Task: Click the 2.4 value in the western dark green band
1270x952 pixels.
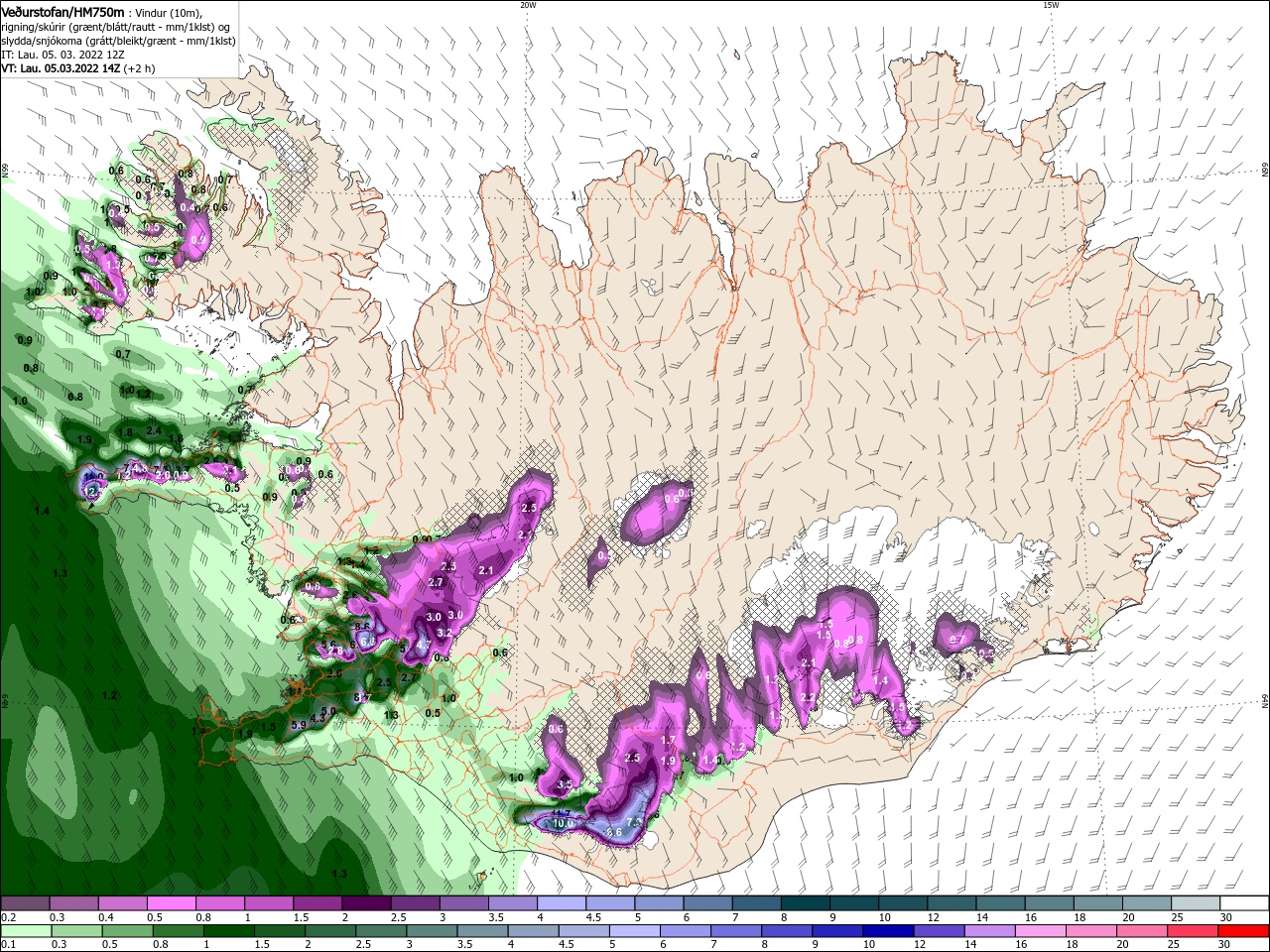Action: coord(154,430)
